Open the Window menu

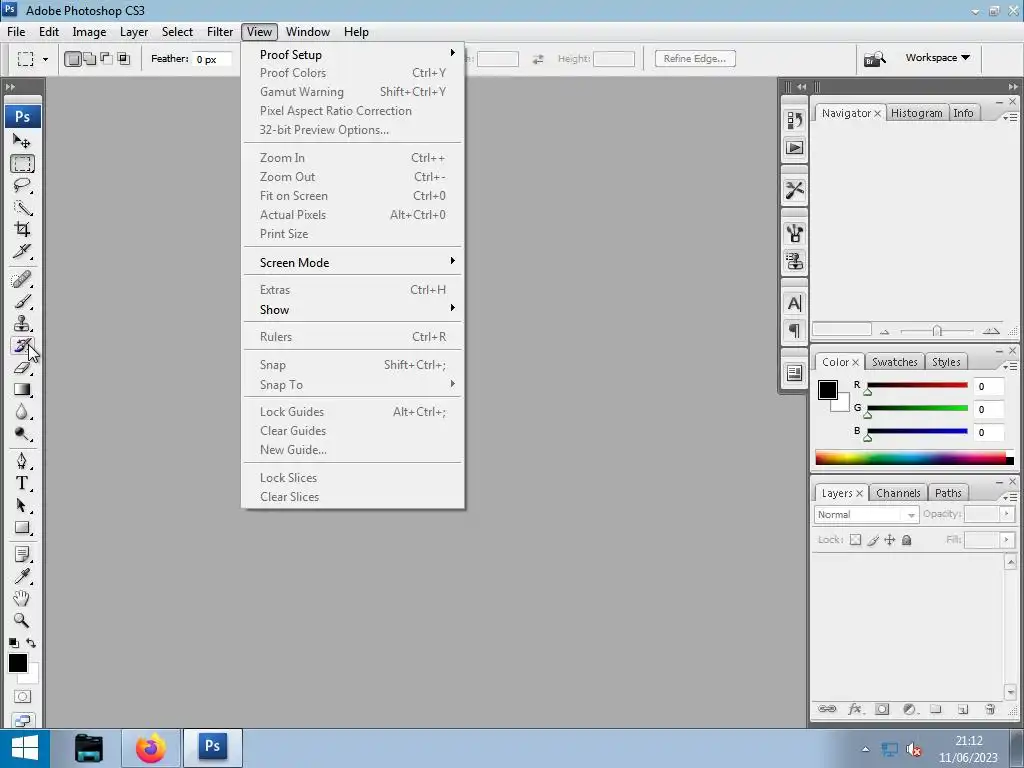tap(308, 32)
